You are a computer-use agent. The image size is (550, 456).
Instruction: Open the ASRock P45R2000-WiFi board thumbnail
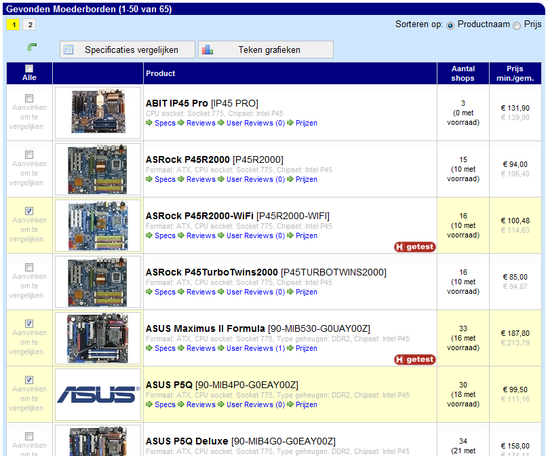98,226
